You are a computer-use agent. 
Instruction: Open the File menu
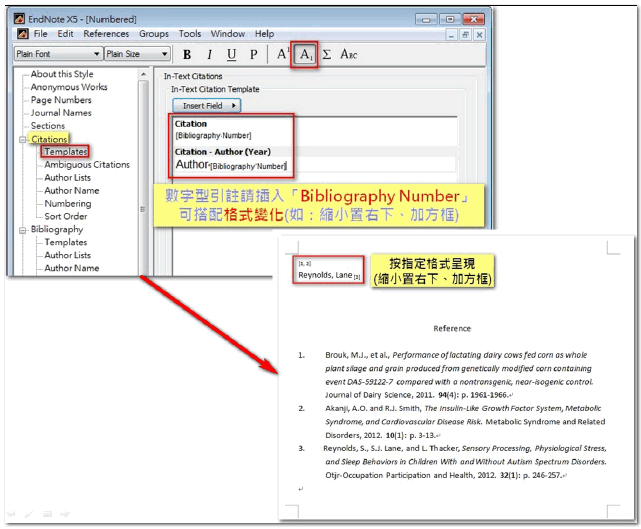point(40,34)
